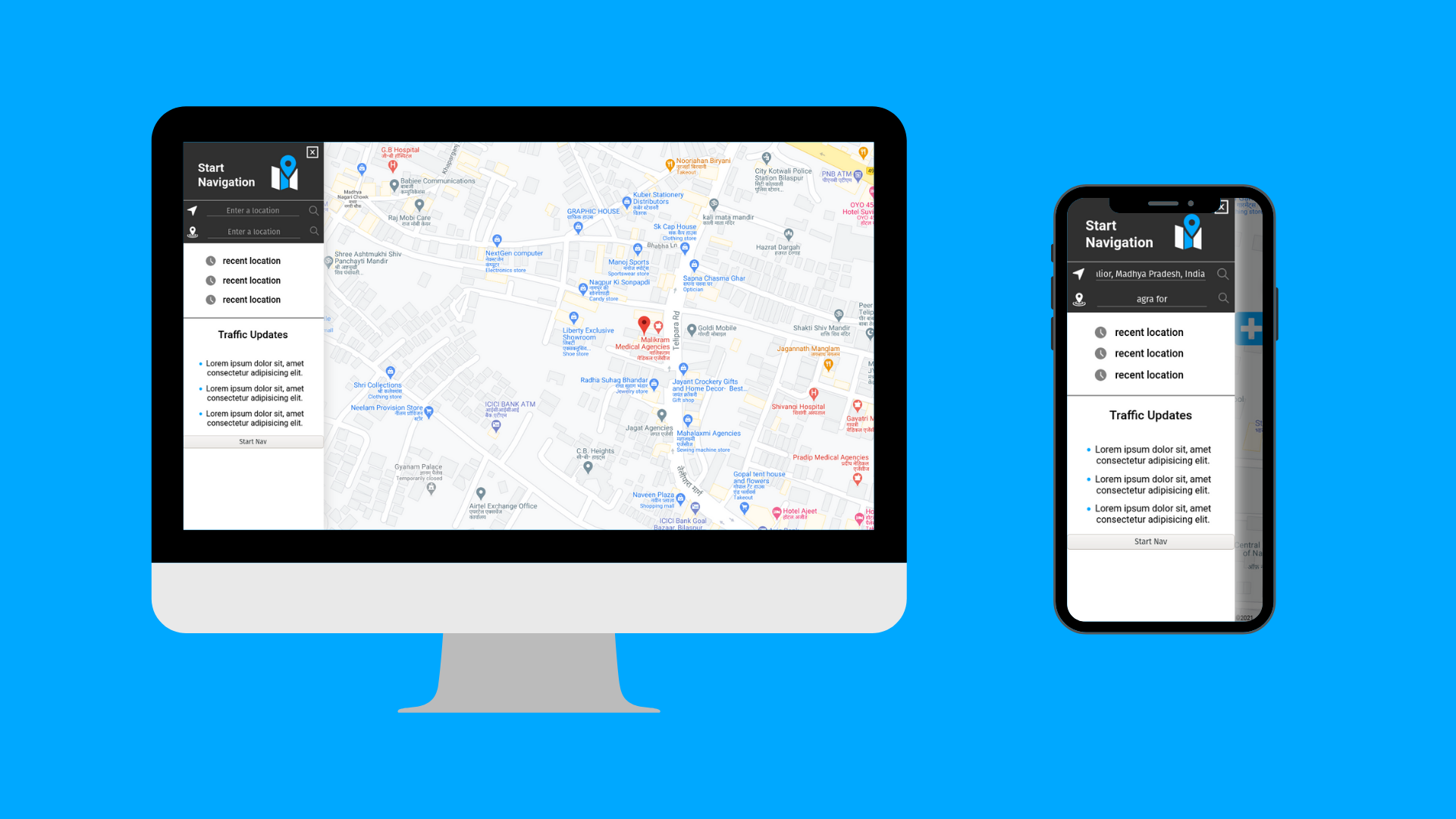This screenshot has width=1456, height=819.
Task: Click the expand/fullscreen icon on mobile
Action: pyautogui.click(x=1222, y=206)
